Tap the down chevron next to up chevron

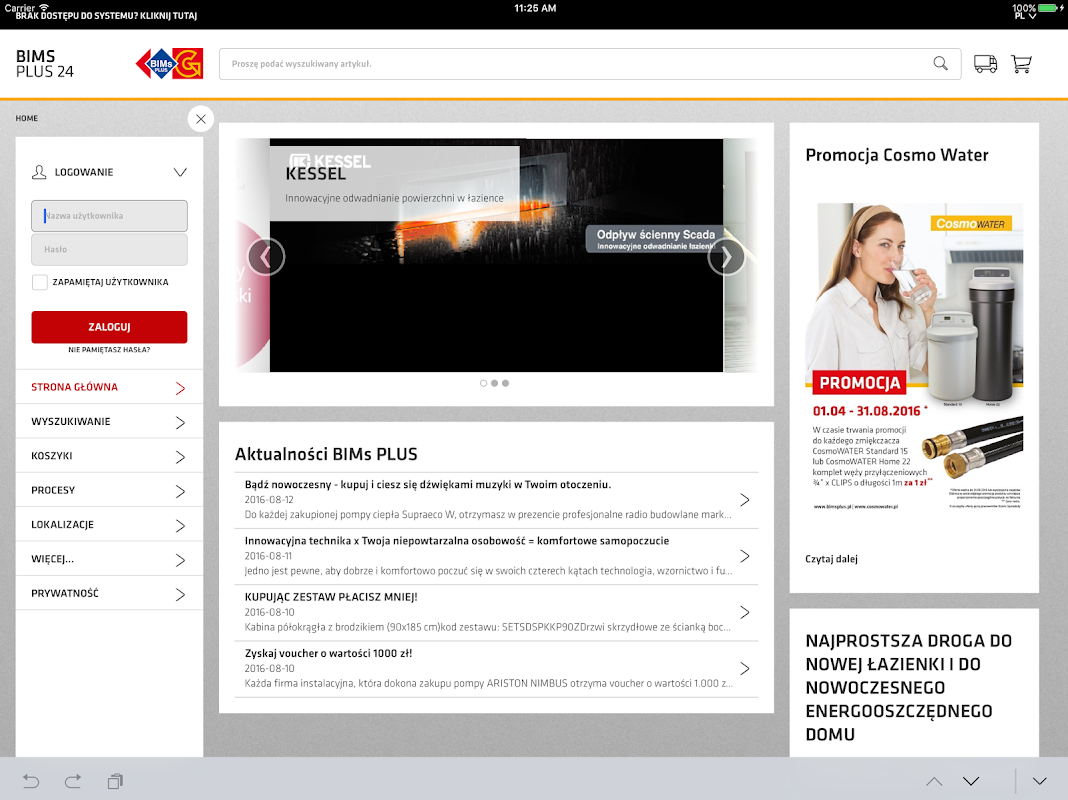(x=971, y=781)
